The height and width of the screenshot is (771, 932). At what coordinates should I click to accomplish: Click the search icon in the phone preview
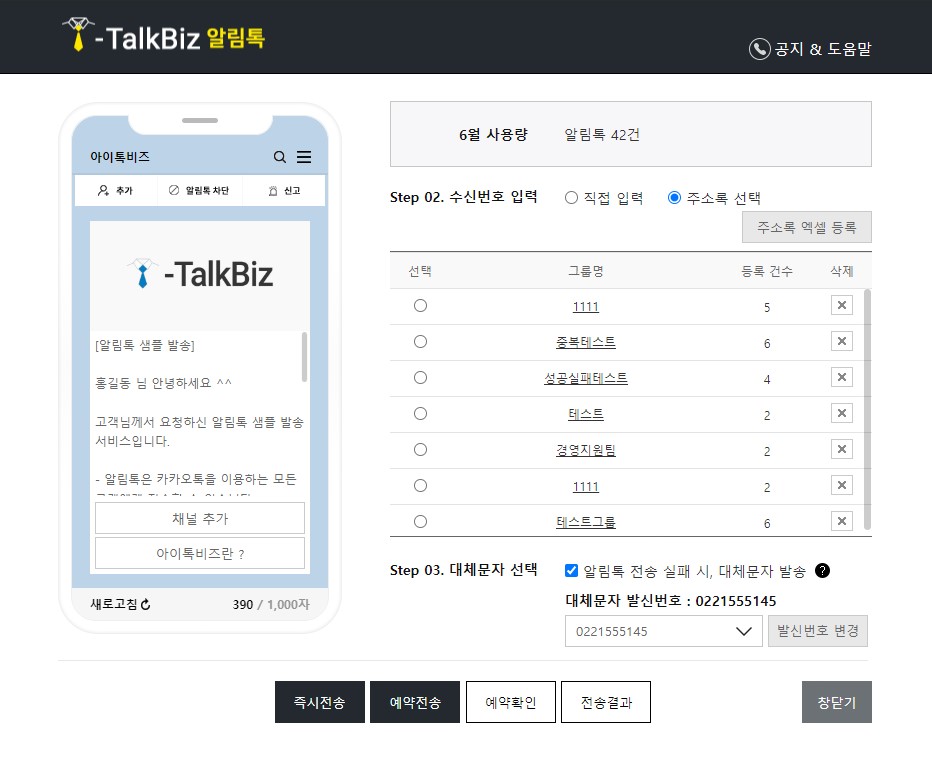281,157
